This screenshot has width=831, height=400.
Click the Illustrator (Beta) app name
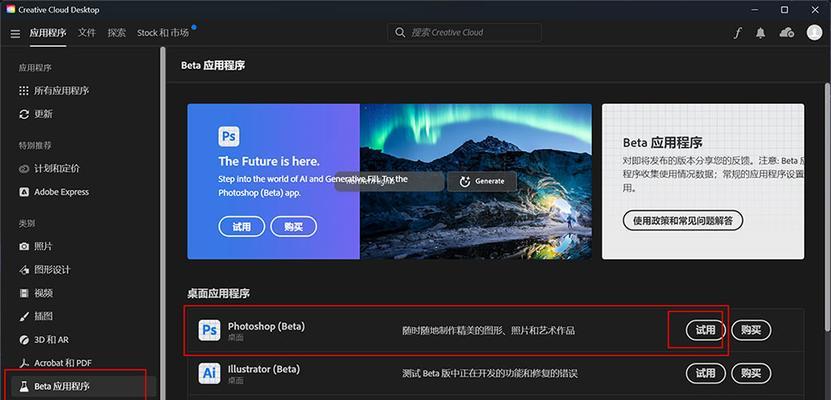pyautogui.click(x=264, y=369)
